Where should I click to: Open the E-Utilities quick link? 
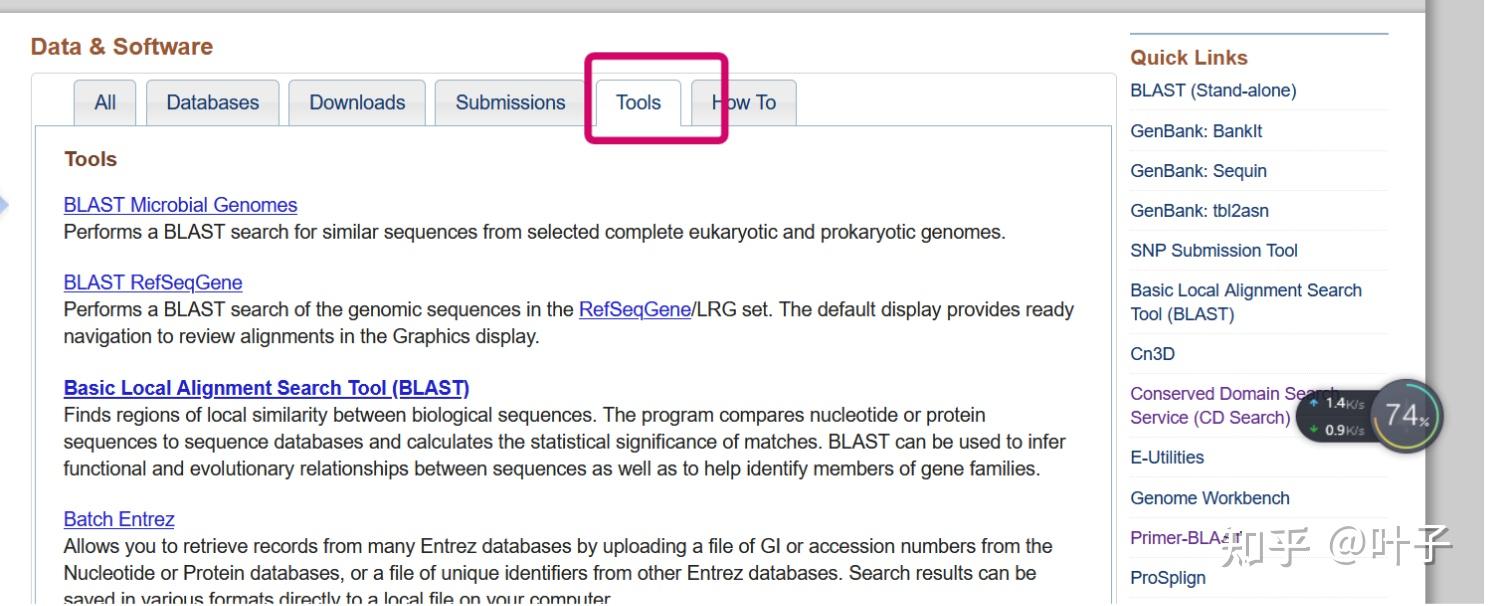(1167, 458)
